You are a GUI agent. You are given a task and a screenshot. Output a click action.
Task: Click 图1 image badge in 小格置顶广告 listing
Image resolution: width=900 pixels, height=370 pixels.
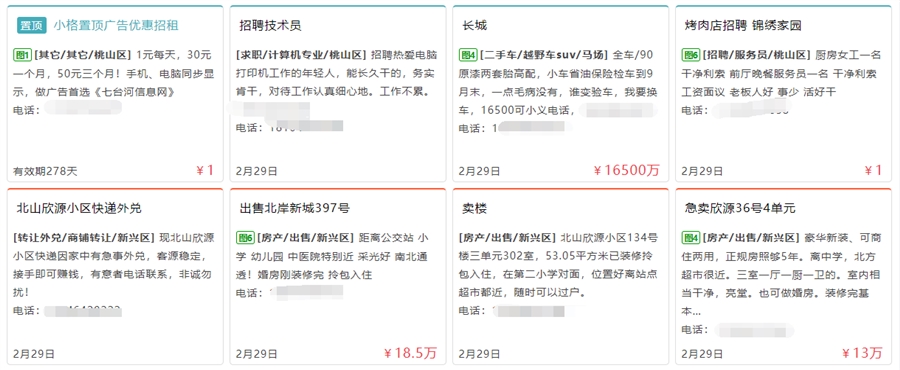22,55
